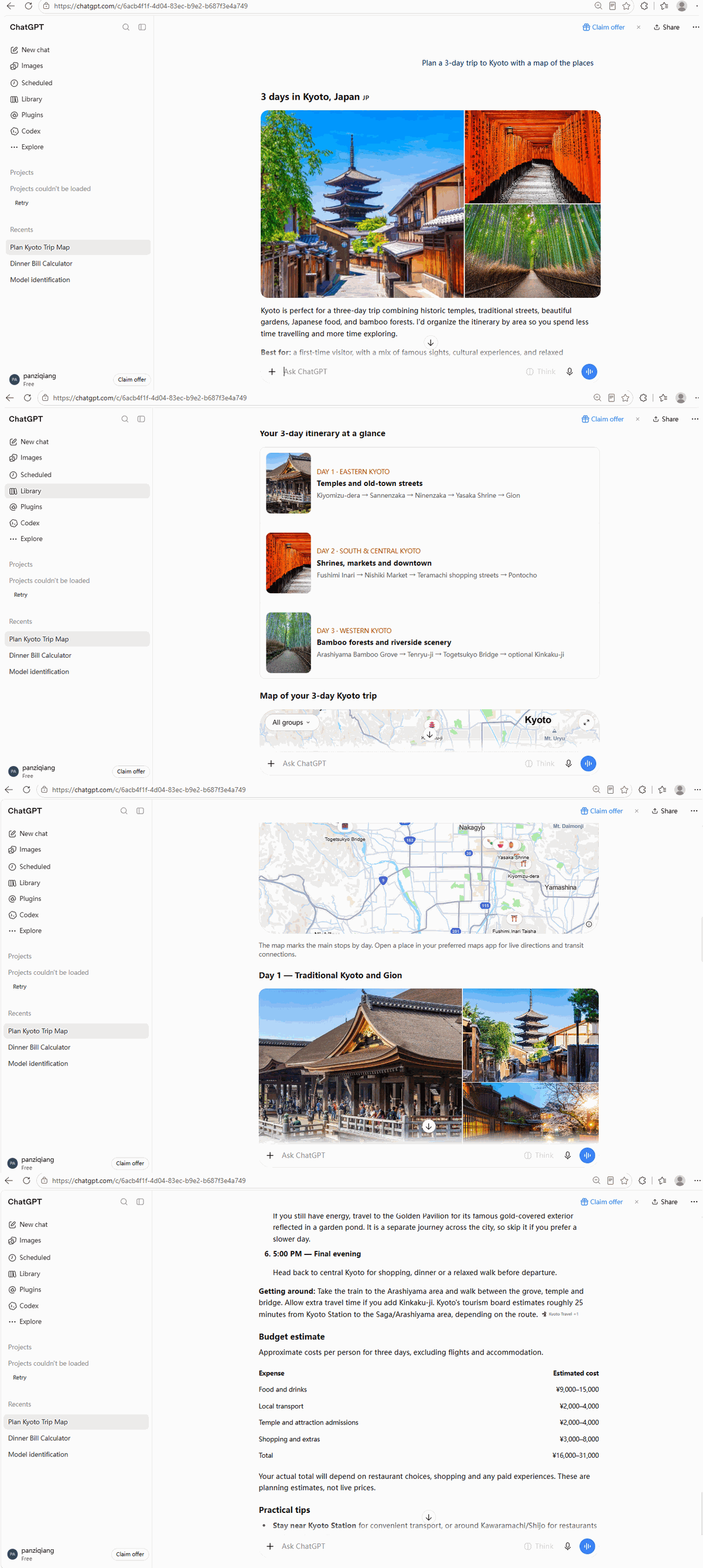703x1568 pixels.
Task: Expand Explore in the Day 1 photos pane sidebar
Action: pyautogui.click(x=30, y=931)
